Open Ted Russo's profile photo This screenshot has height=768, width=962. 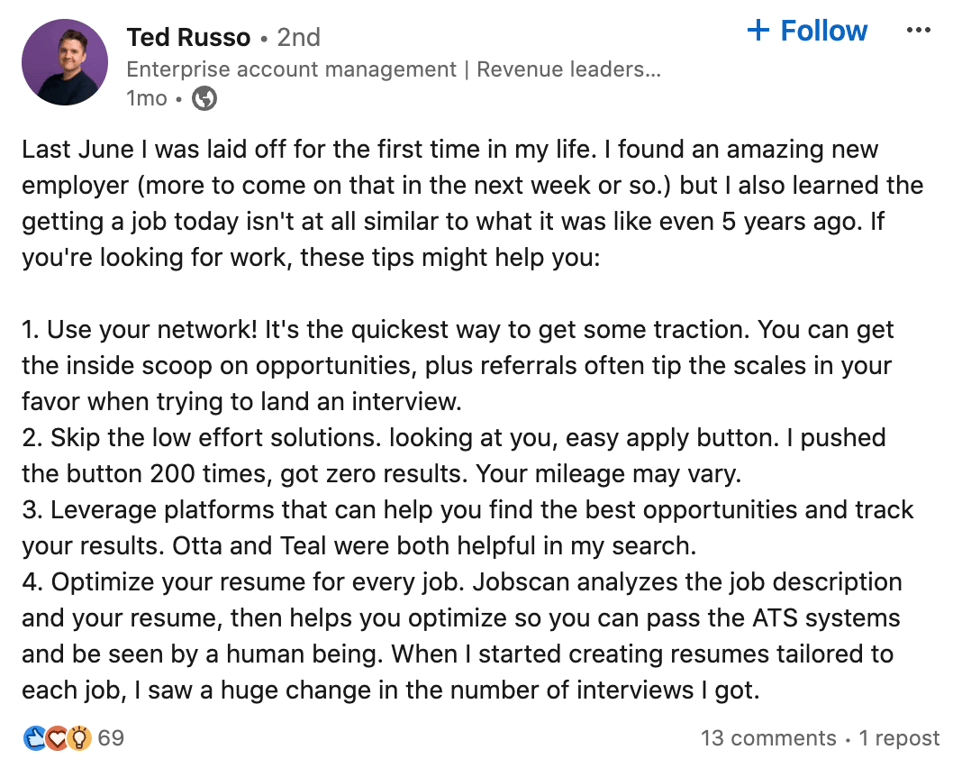[x=64, y=62]
